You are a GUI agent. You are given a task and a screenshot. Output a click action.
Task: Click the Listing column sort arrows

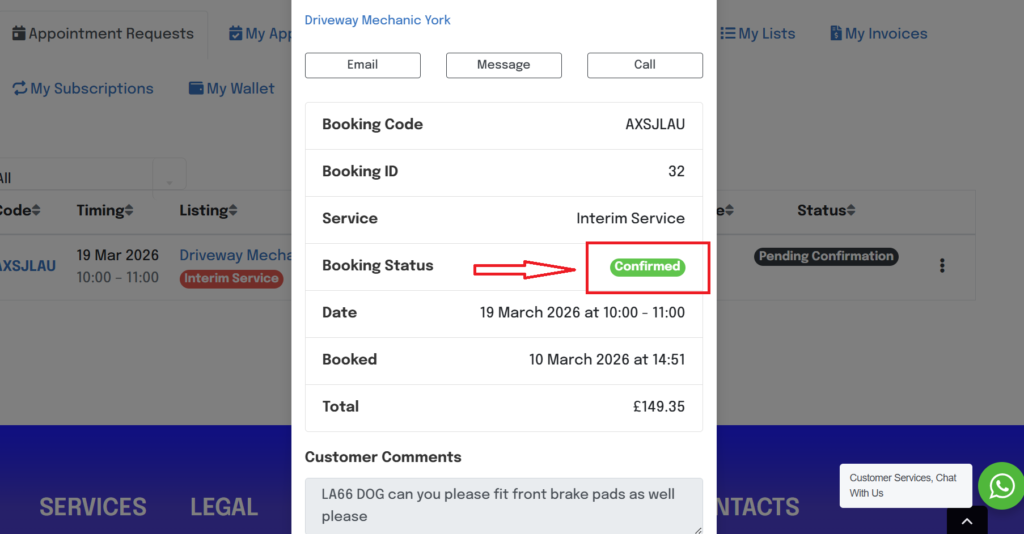[x=233, y=211]
